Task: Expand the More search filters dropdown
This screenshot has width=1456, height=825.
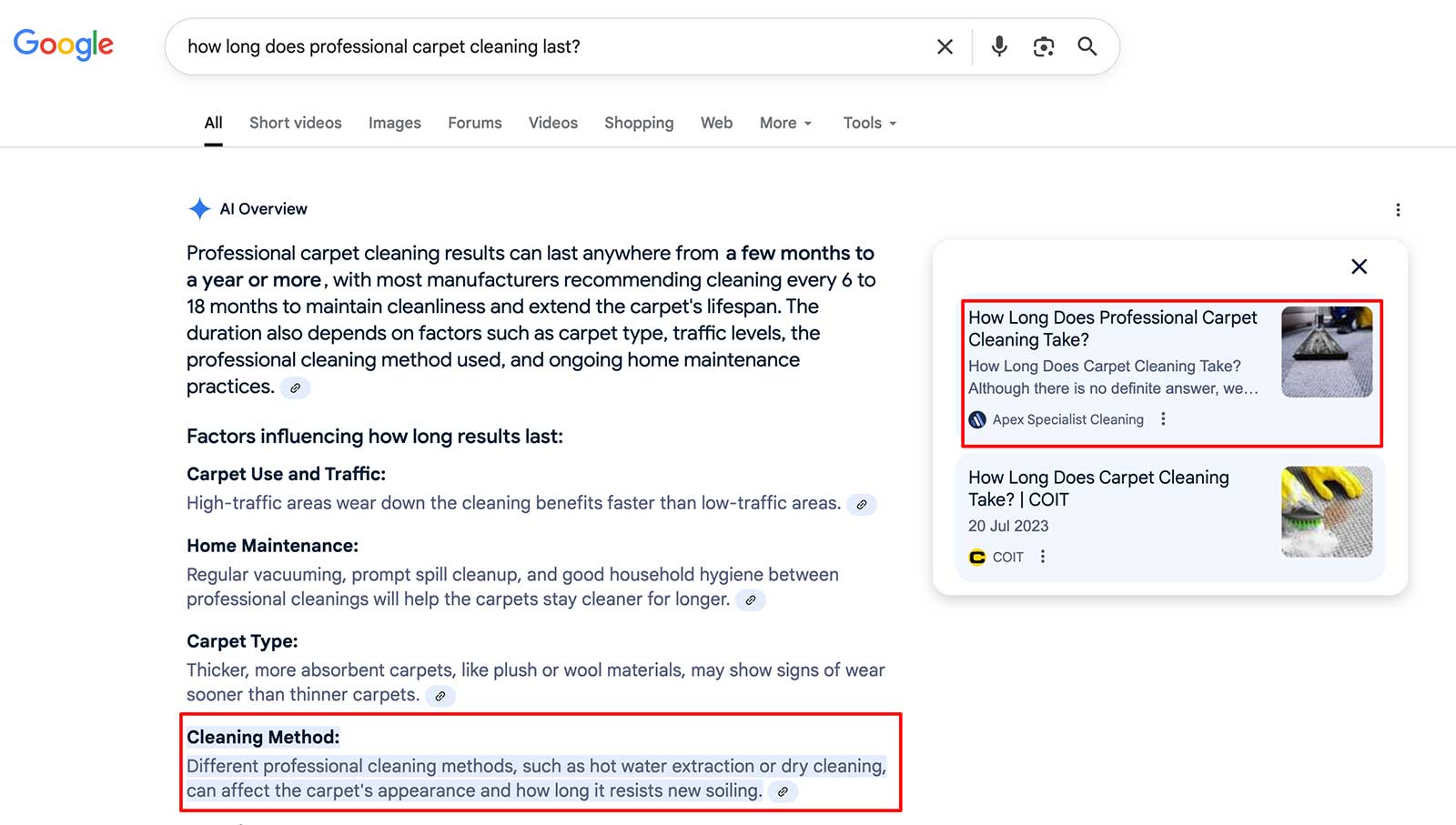Action: (x=785, y=123)
